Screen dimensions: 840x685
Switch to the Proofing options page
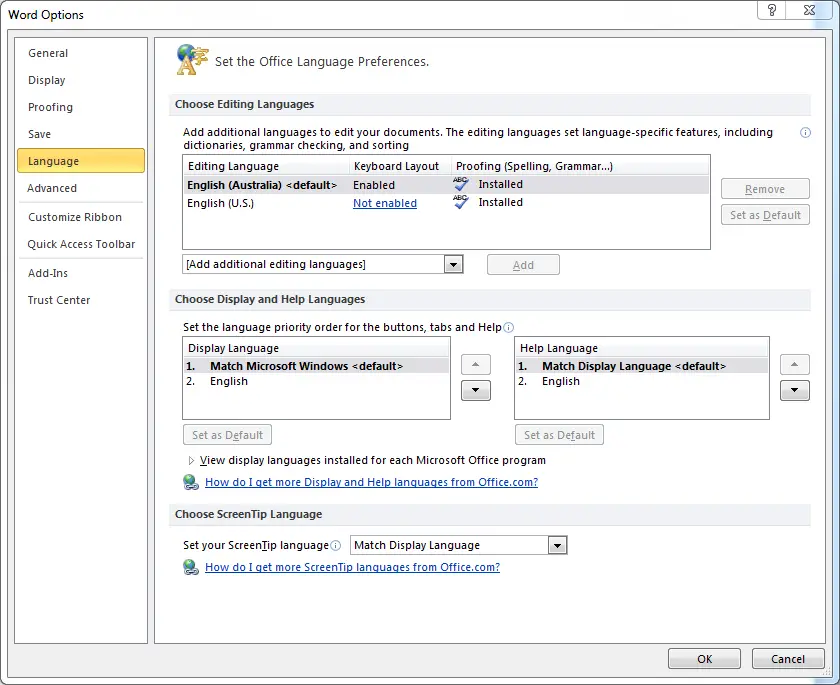pos(50,107)
